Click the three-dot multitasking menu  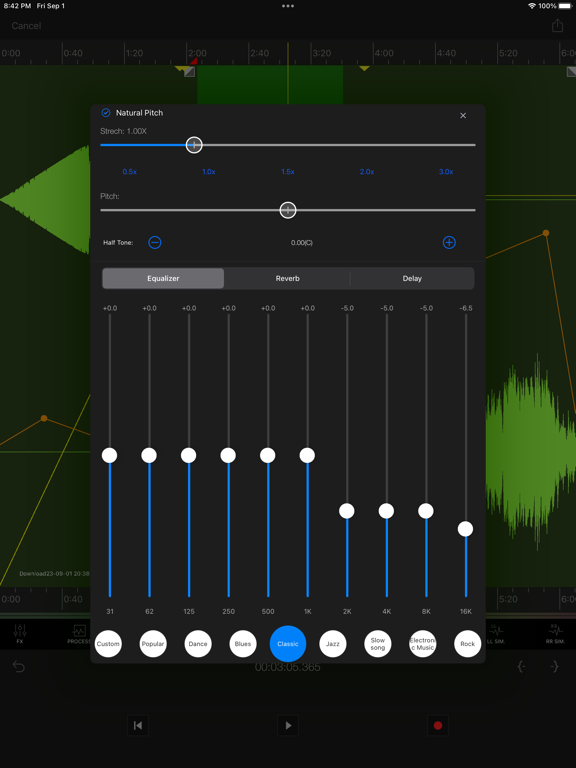288,6
